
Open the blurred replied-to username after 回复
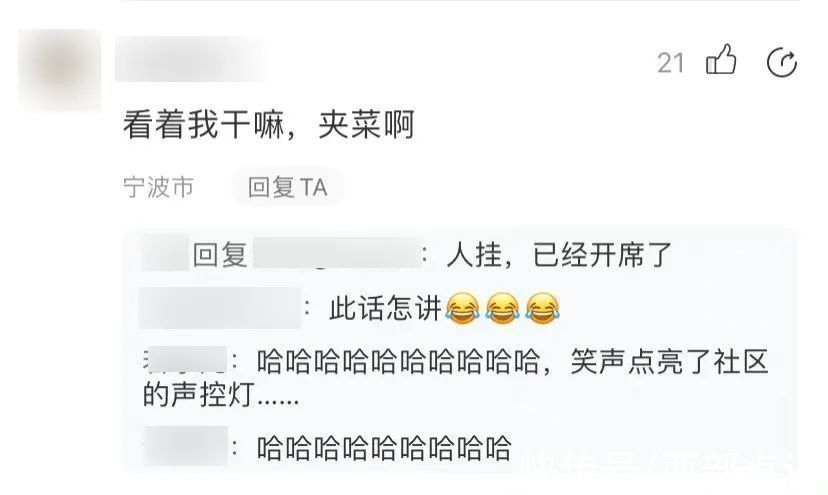click(337, 254)
